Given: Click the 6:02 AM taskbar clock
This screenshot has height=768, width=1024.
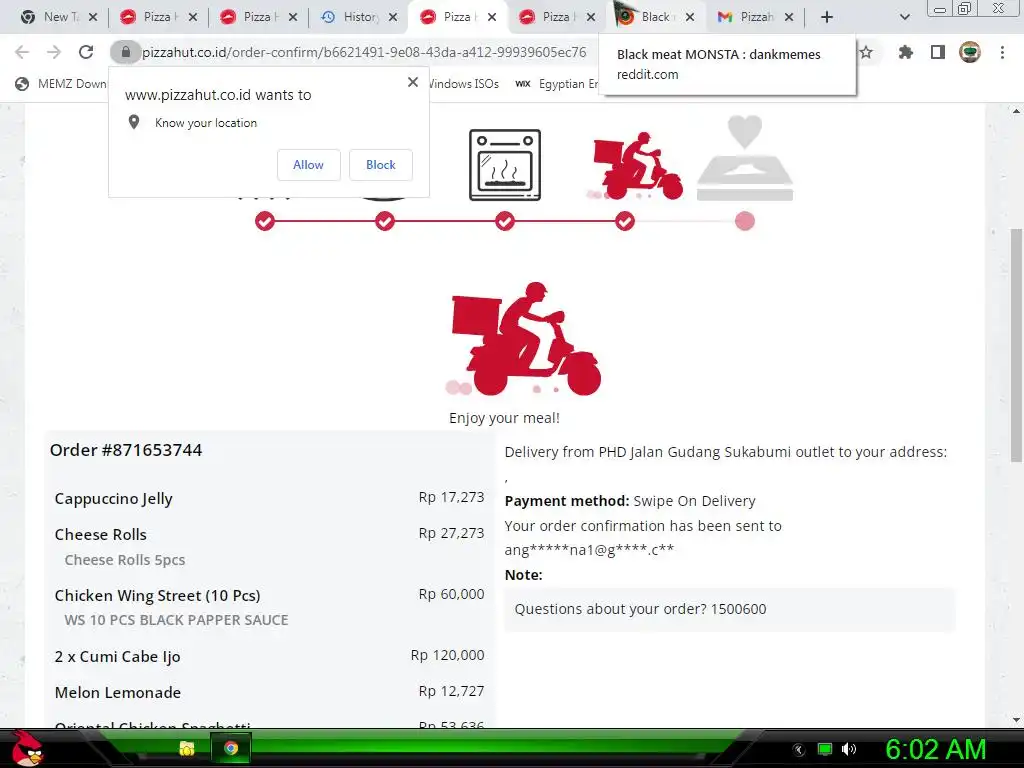Looking at the screenshot, I should [x=935, y=749].
